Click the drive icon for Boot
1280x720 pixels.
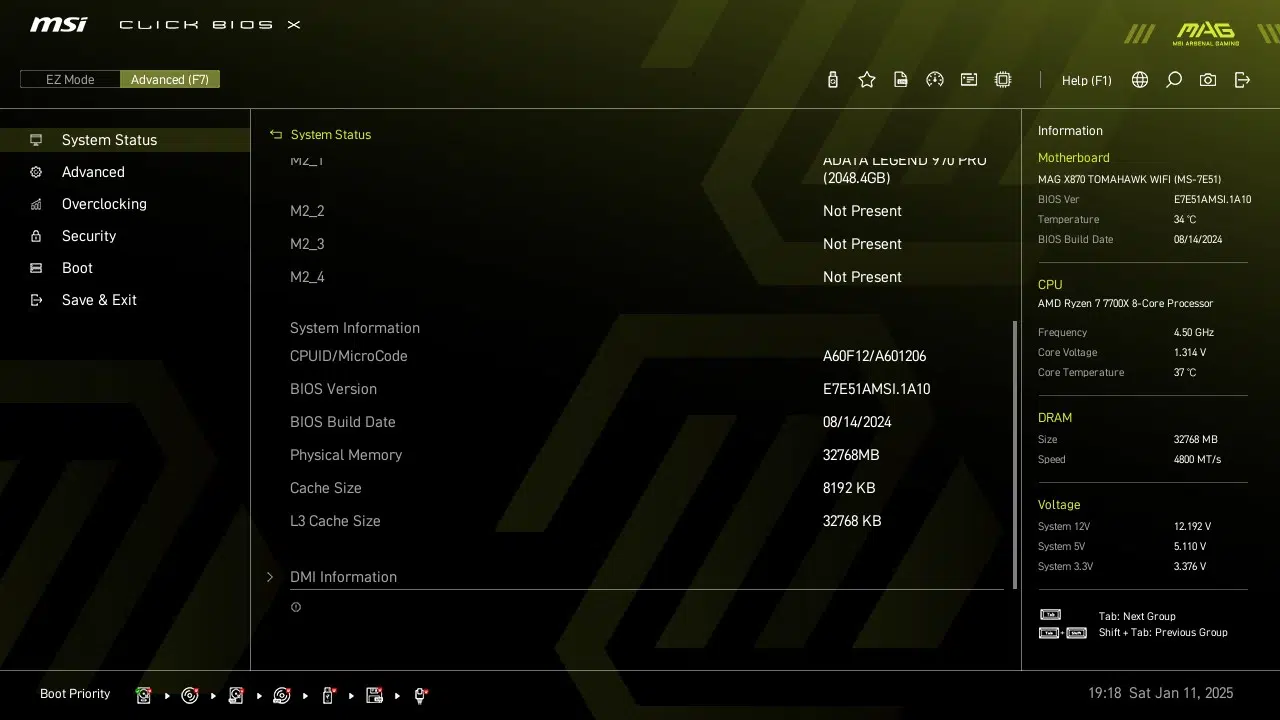click(x=36, y=268)
